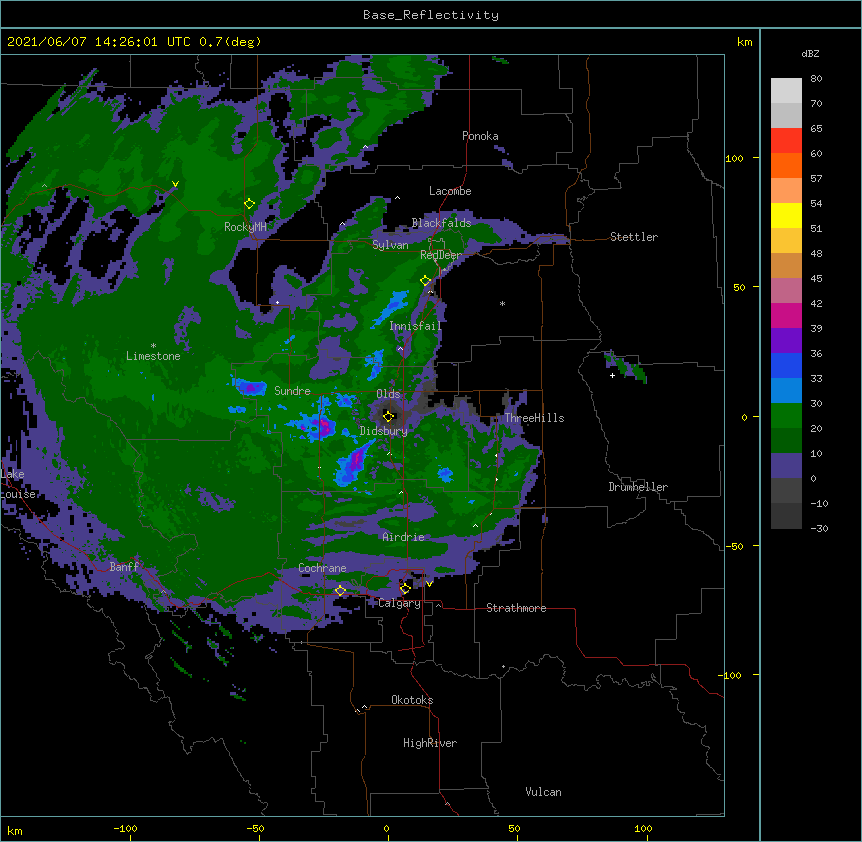Click the Airdrie city label

[403, 537]
